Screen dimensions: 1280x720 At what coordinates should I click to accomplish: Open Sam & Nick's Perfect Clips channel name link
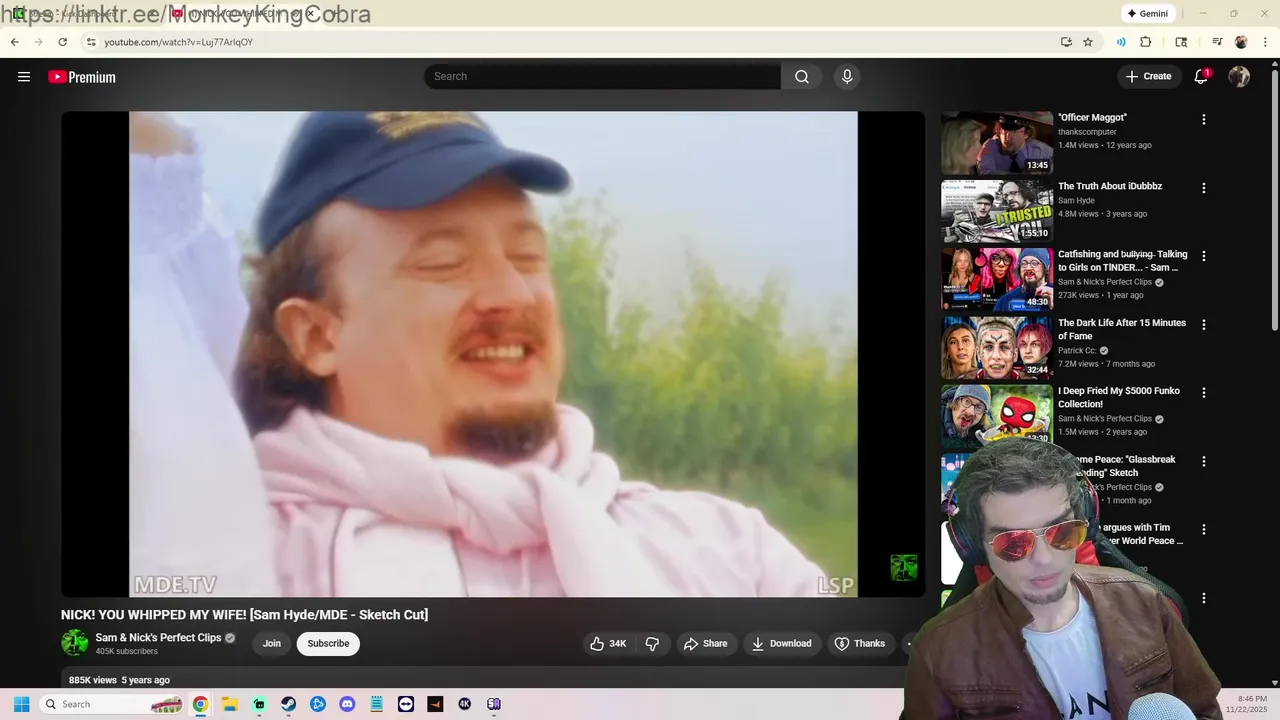tap(158, 638)
